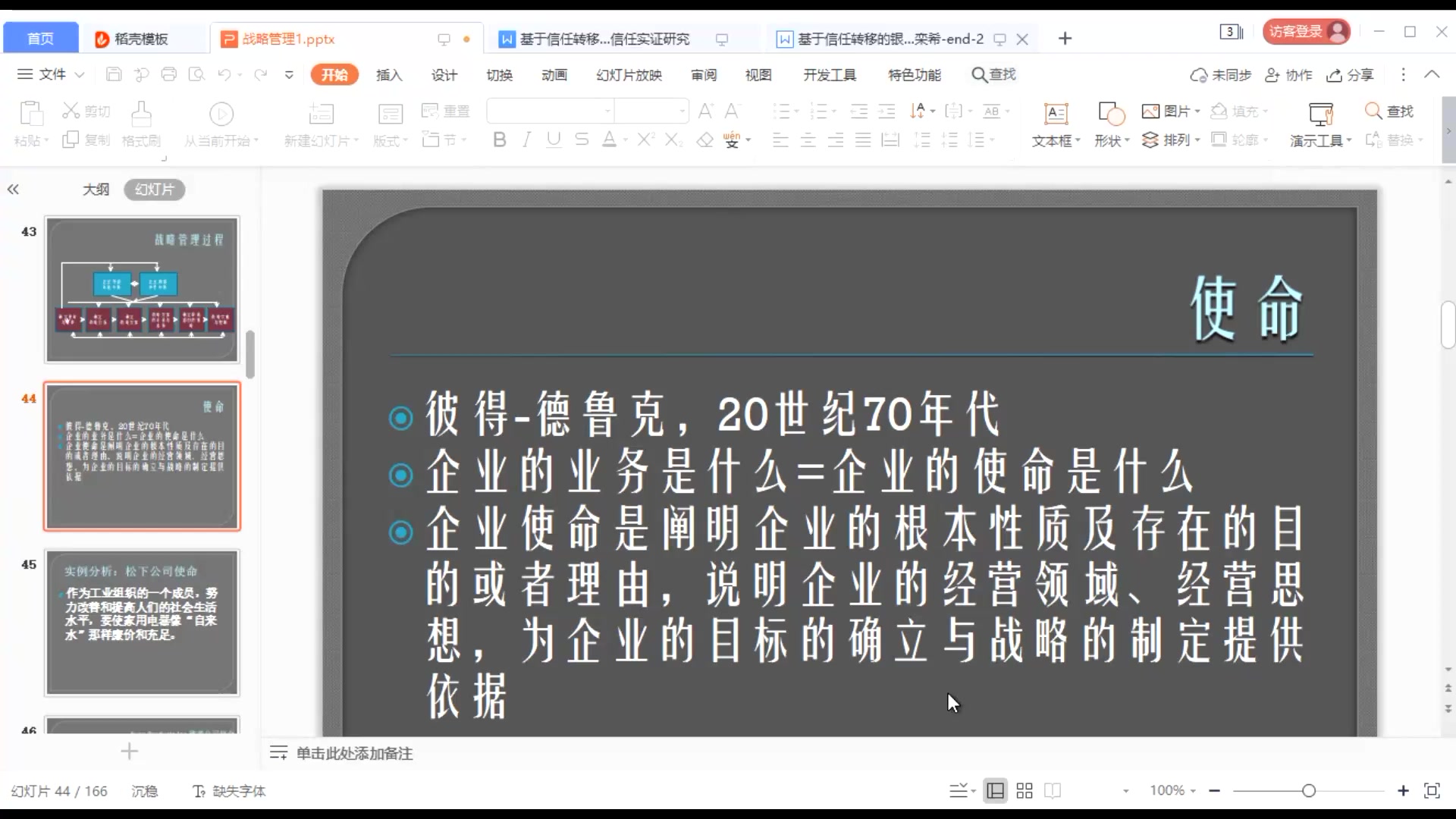Click 未同步 sync status button
This screenshot has width=1456, height=819.
coord(1220,74)
